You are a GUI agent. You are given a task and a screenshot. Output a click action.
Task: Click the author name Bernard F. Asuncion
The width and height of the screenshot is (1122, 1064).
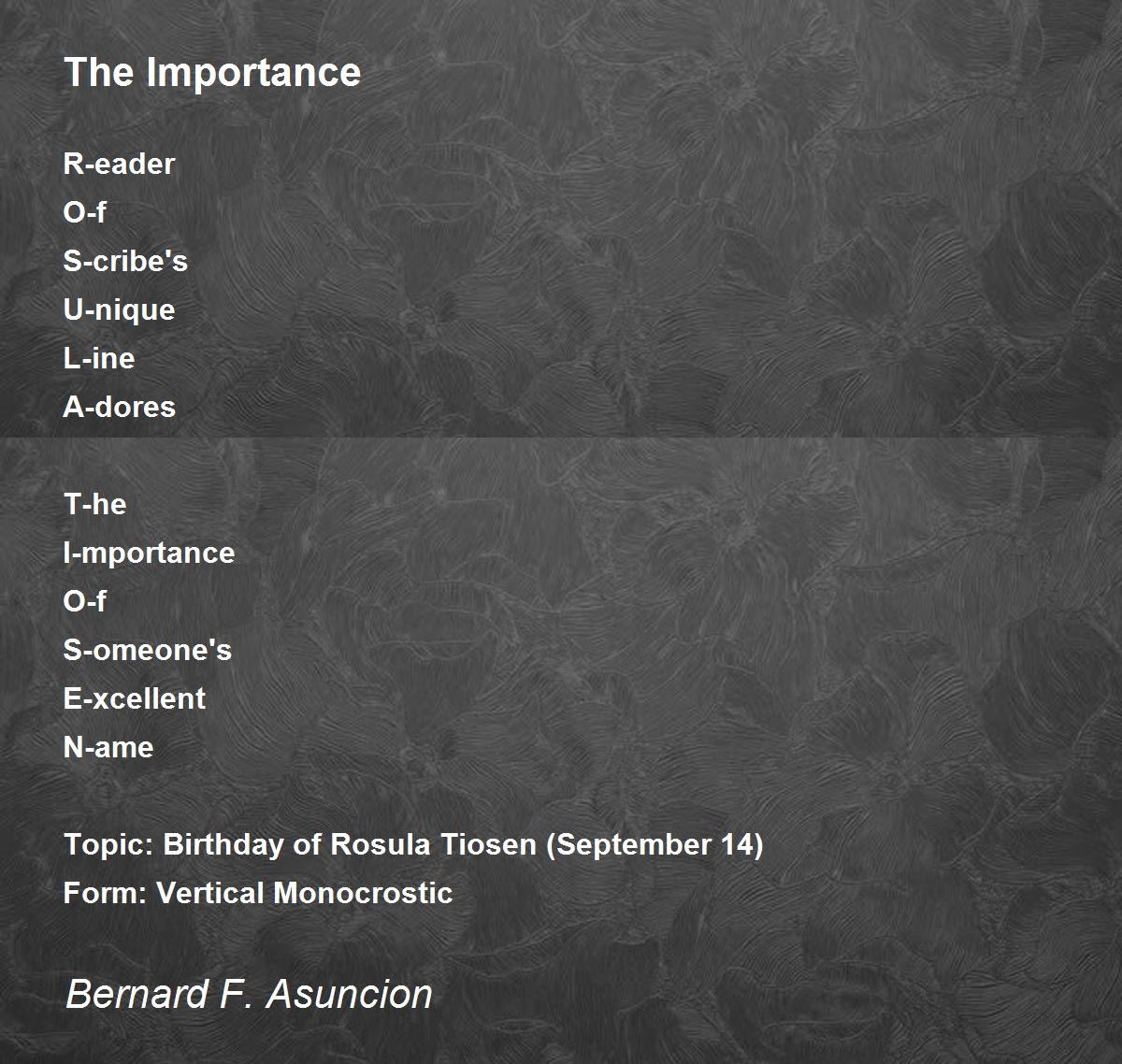(249, 994)
